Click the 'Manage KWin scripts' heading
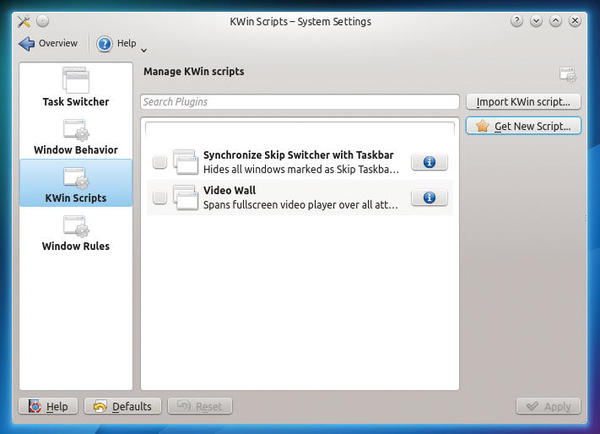The image size is (600, 434). (x=194, y=72)
